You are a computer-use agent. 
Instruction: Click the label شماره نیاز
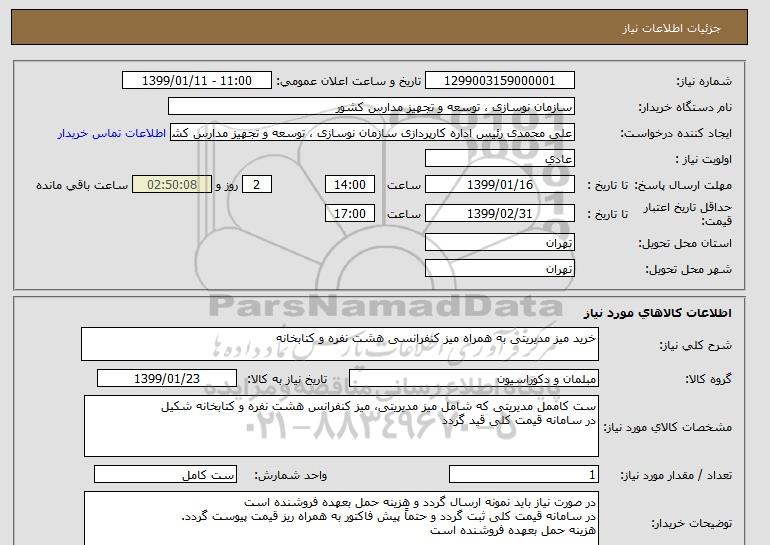click(704, 82)
